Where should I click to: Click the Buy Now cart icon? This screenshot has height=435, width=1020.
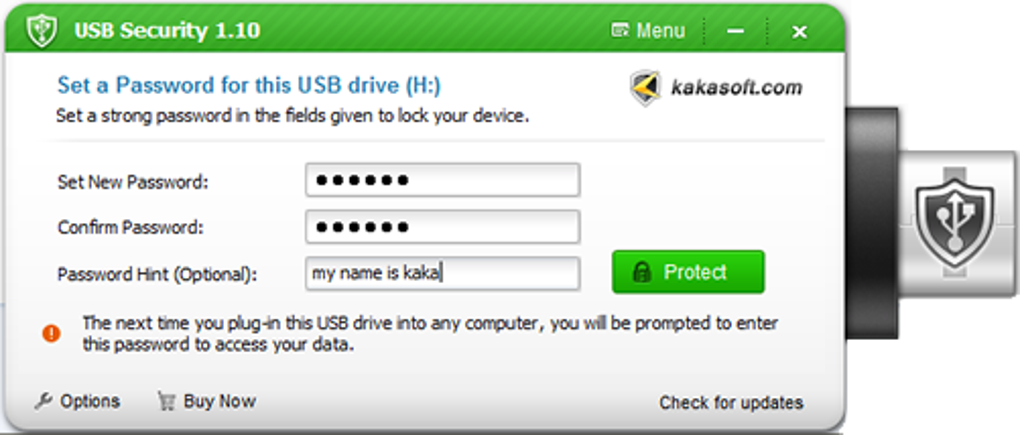point(166,401)
